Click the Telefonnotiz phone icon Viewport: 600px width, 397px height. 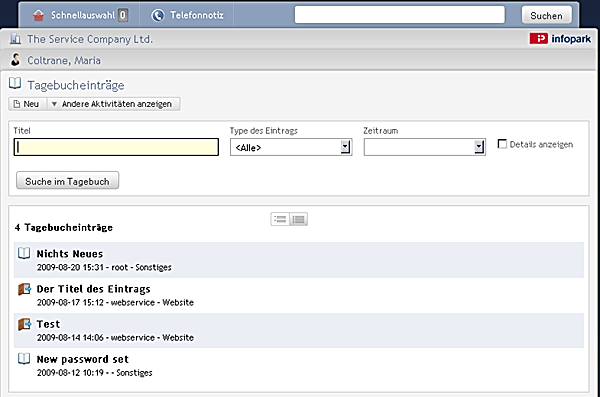pyautogui.click(x=158, y=15)
